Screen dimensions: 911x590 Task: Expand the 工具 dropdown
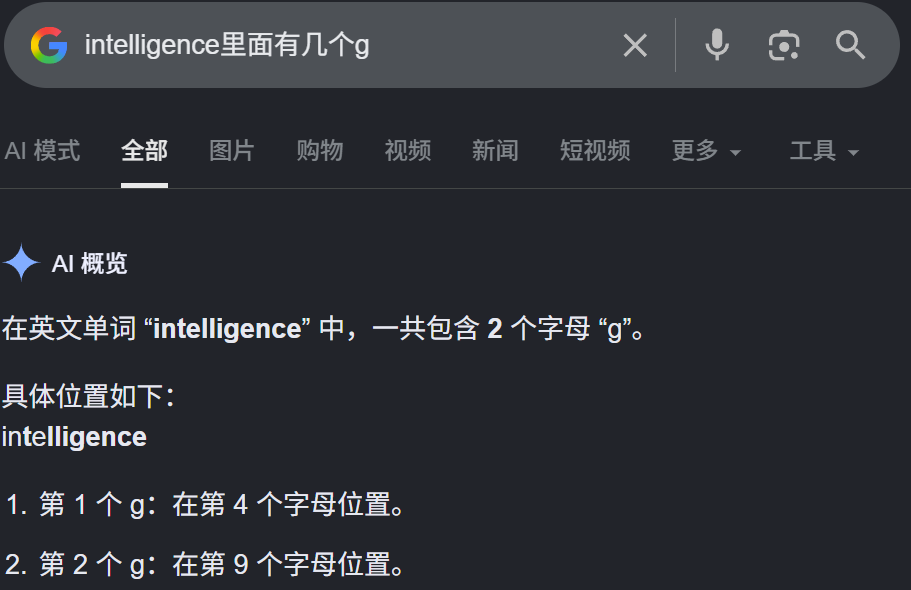click(824, 151)
